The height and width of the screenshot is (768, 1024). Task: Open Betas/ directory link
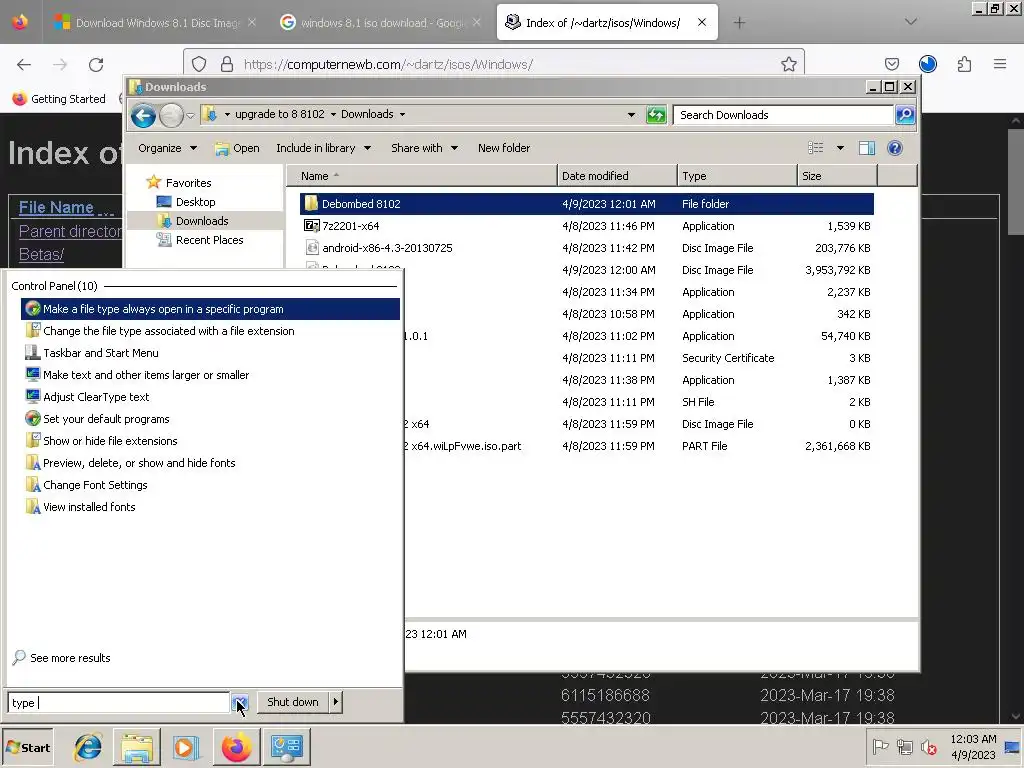coord(41,255)
